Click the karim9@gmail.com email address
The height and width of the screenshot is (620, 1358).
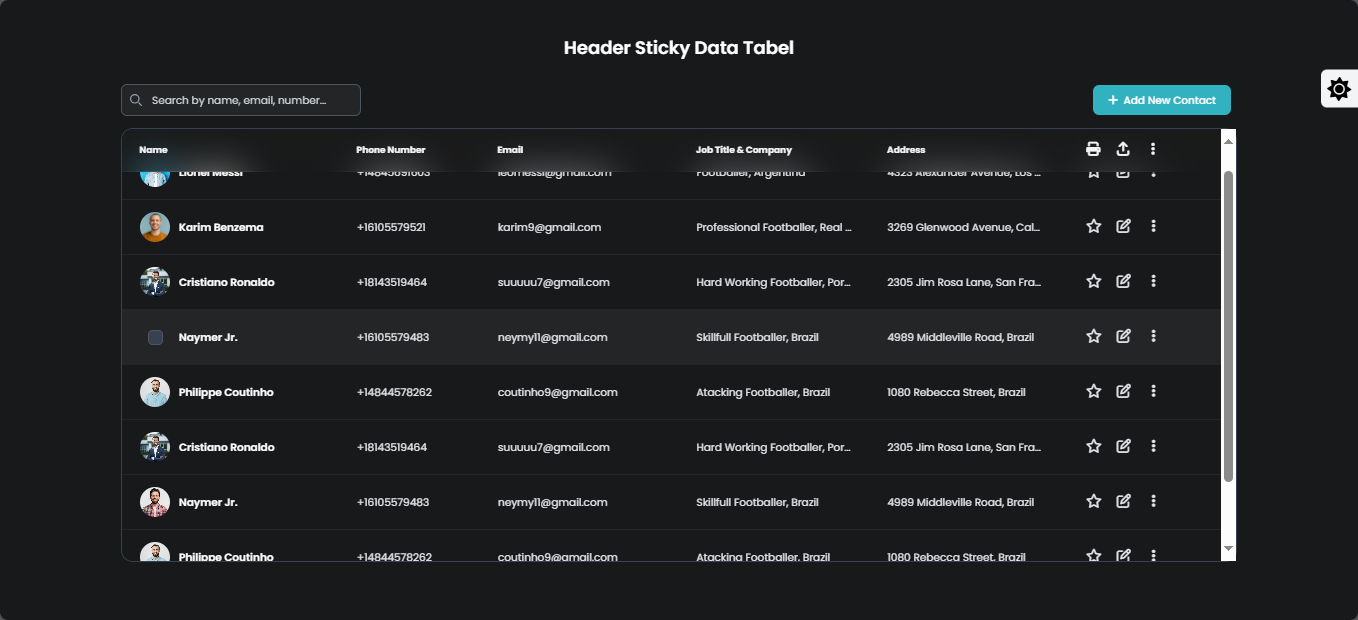click(549, 228)
